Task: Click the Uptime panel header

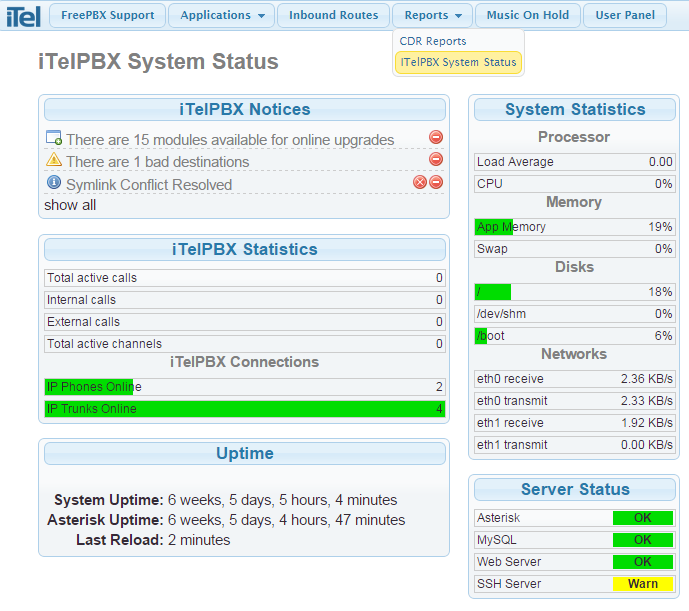Action: coord(245,453)
